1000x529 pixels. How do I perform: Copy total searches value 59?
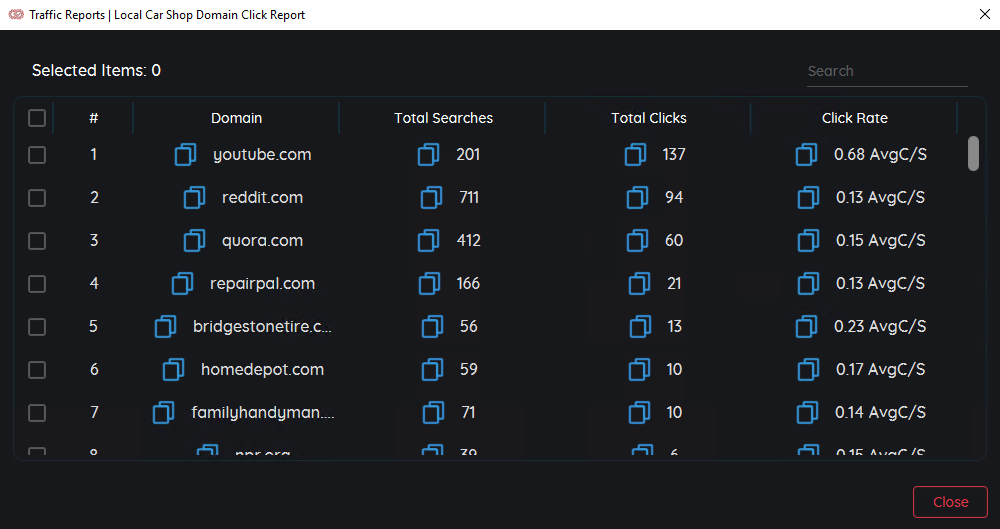pos(432,369)
